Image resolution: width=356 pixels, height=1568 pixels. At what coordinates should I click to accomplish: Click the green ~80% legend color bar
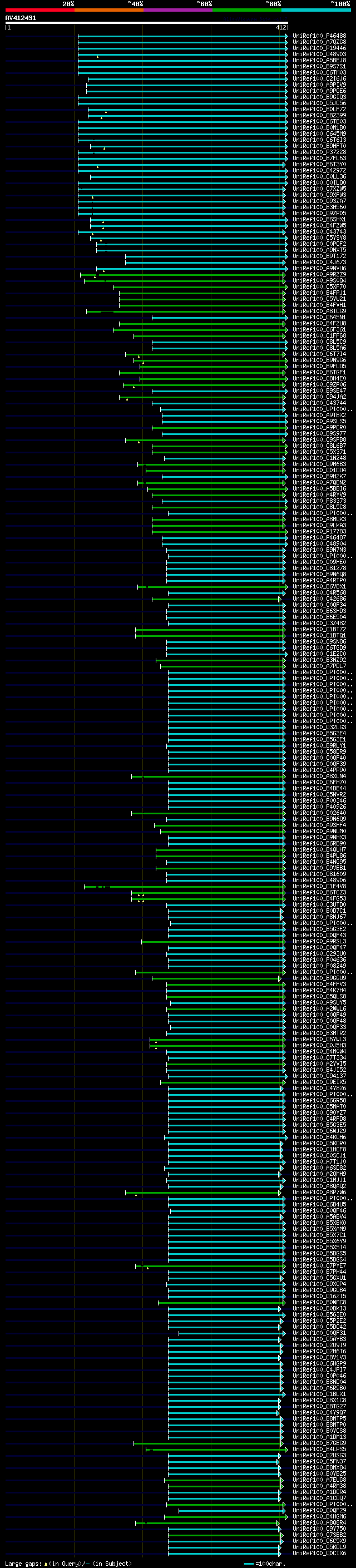pyautogui.click(x=247, y=10)
